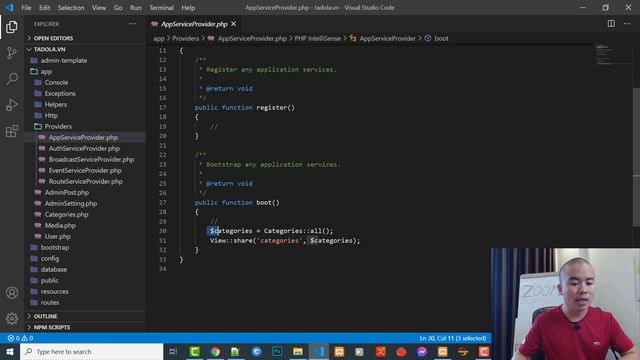Open Camtasia from the taskbar

pos(195,351)
